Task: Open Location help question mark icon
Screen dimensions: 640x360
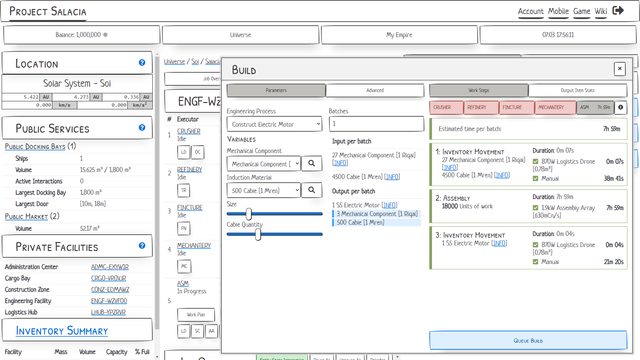Action: (x=142, y=62)
